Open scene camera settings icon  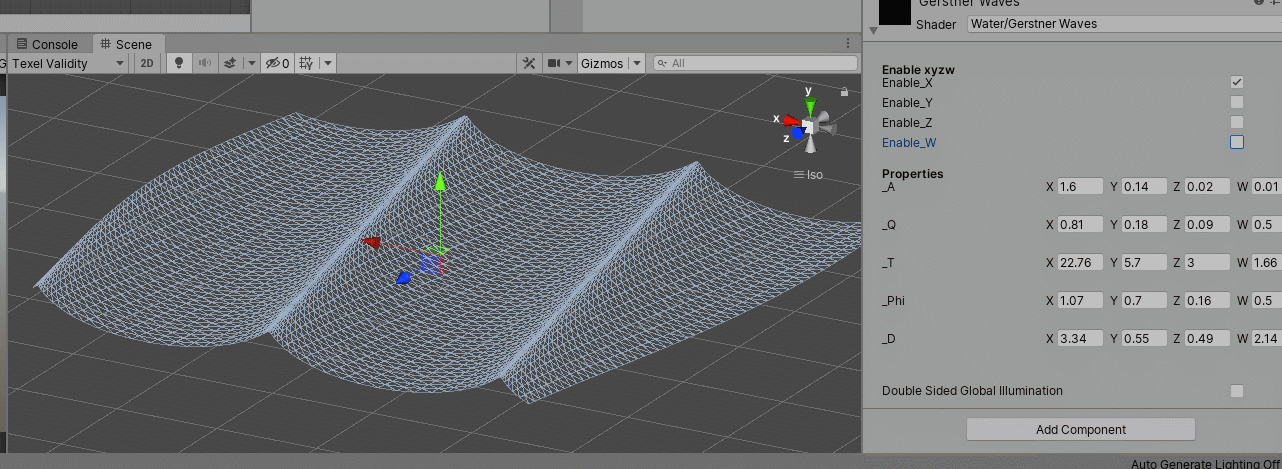556,63
